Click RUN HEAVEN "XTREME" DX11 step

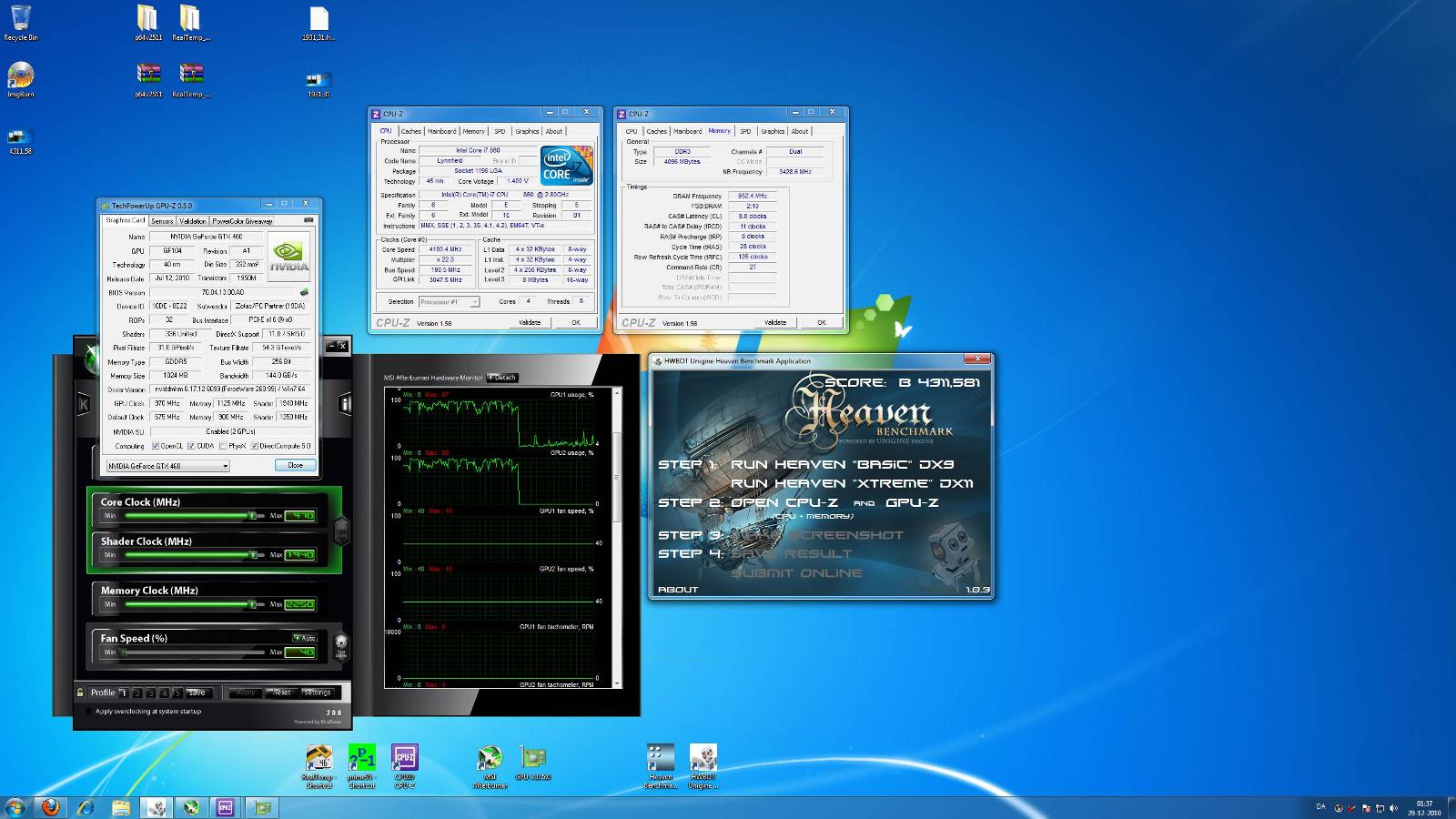pyautogui.click(x=852, y=483)
